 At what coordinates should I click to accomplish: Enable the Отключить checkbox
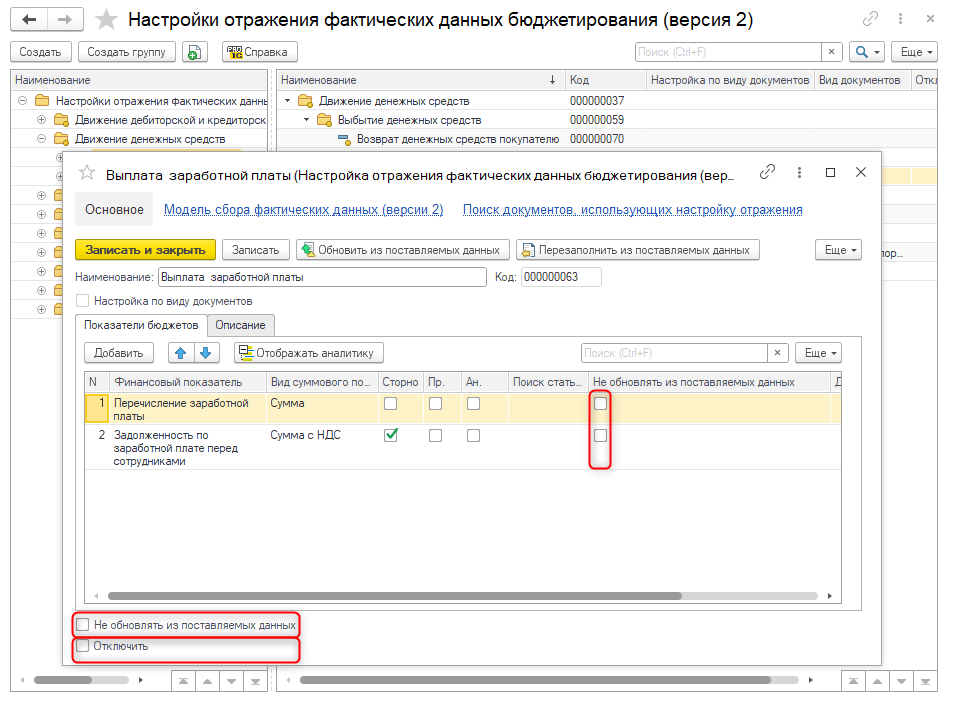(83, 646)
